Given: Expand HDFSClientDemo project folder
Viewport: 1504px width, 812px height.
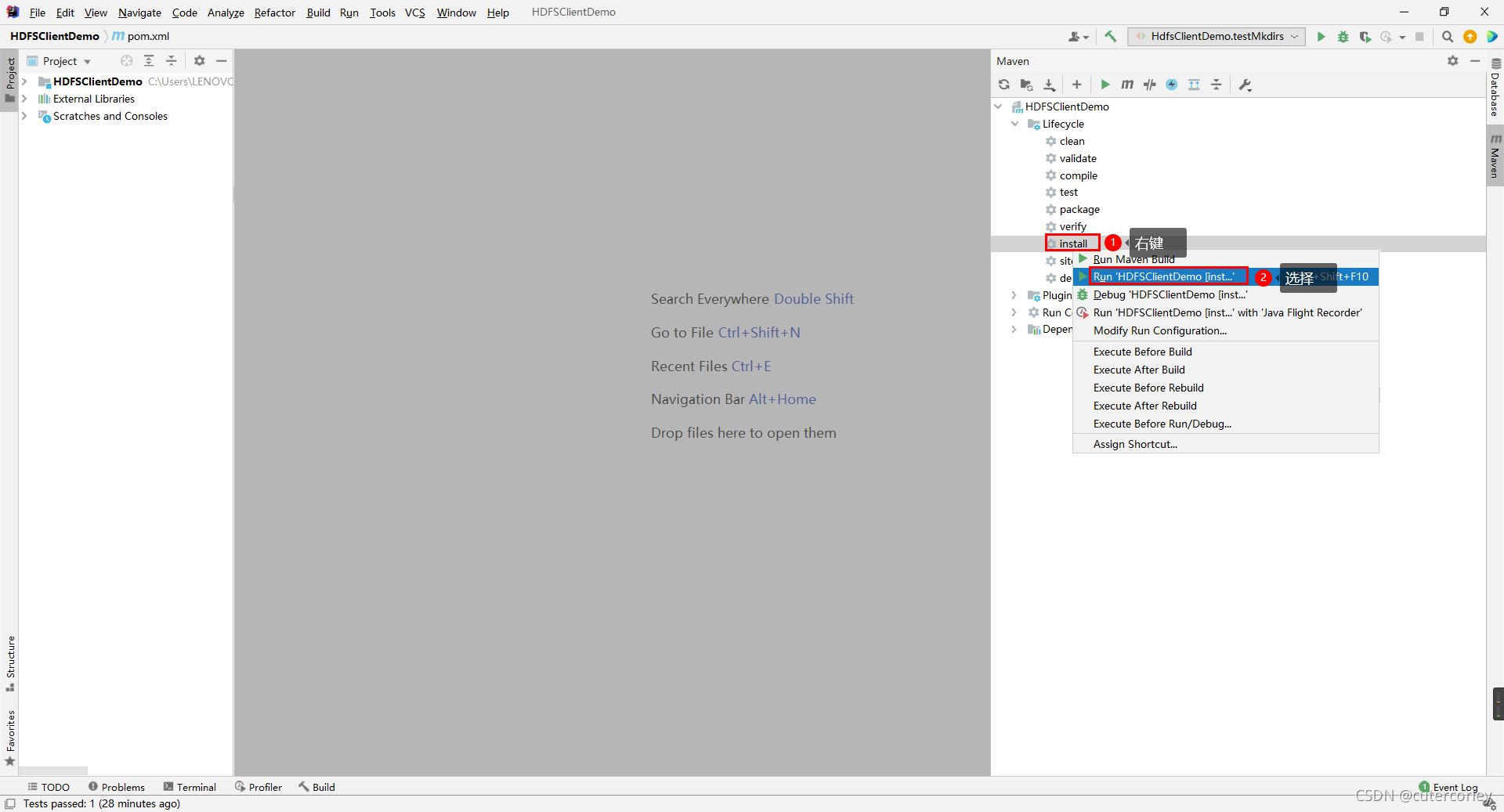Looking at the screenshot, I should point(24,81).
